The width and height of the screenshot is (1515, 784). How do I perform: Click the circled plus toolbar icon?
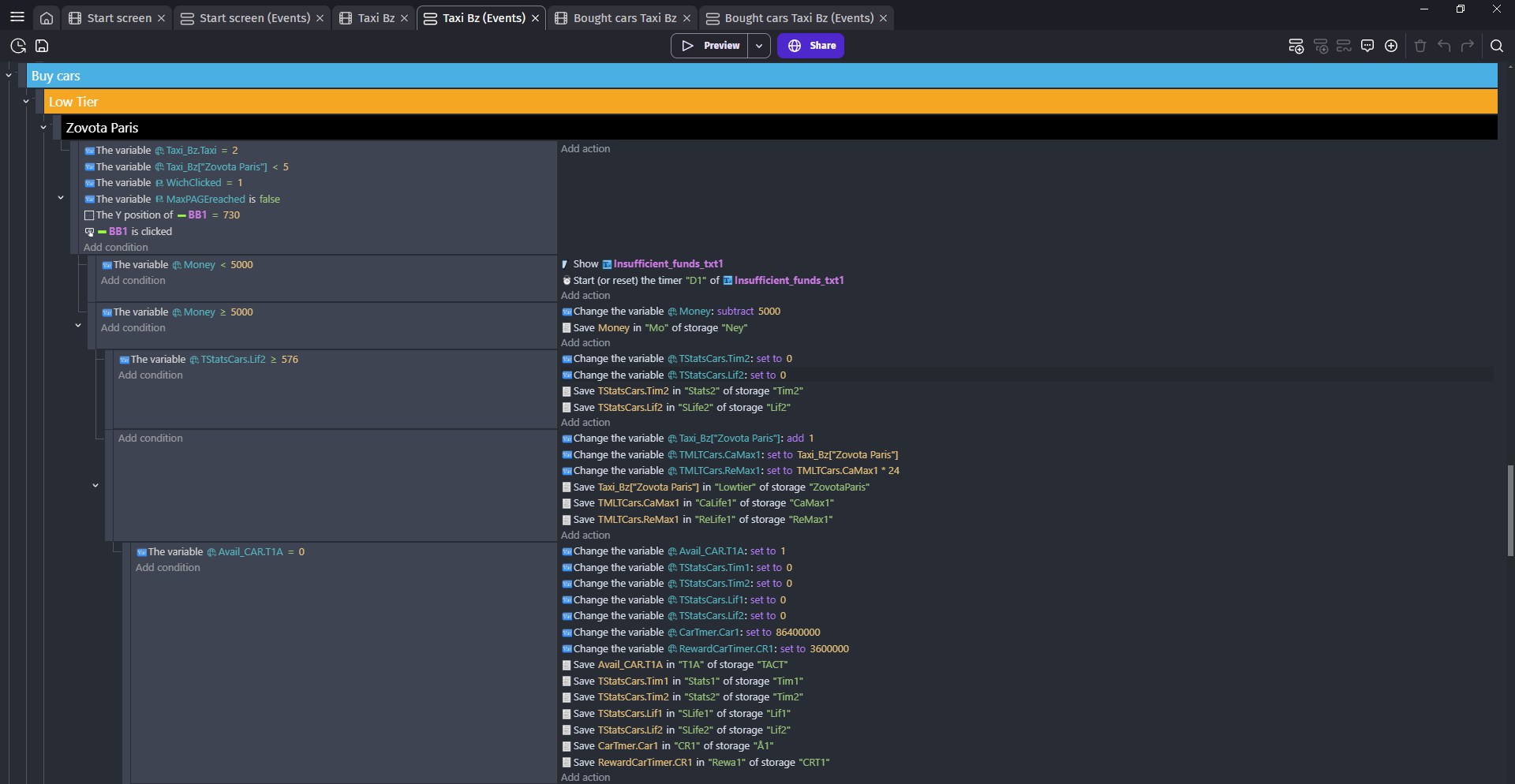tap(1391, 46)
